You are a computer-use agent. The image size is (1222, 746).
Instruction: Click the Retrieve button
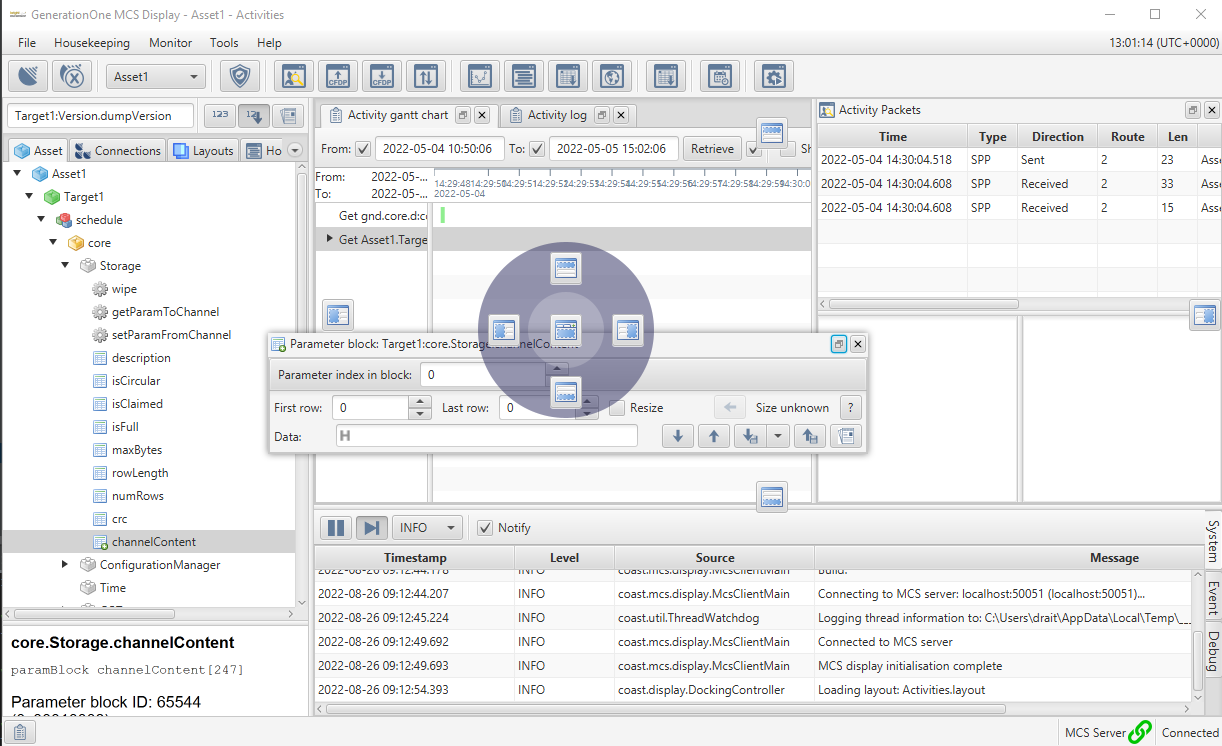(x=712, y=149)
